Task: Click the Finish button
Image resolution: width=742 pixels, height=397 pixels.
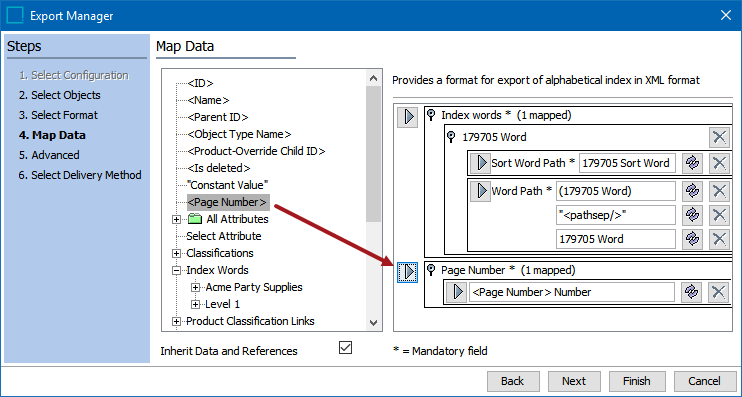Action: click(x=636, y=381)
